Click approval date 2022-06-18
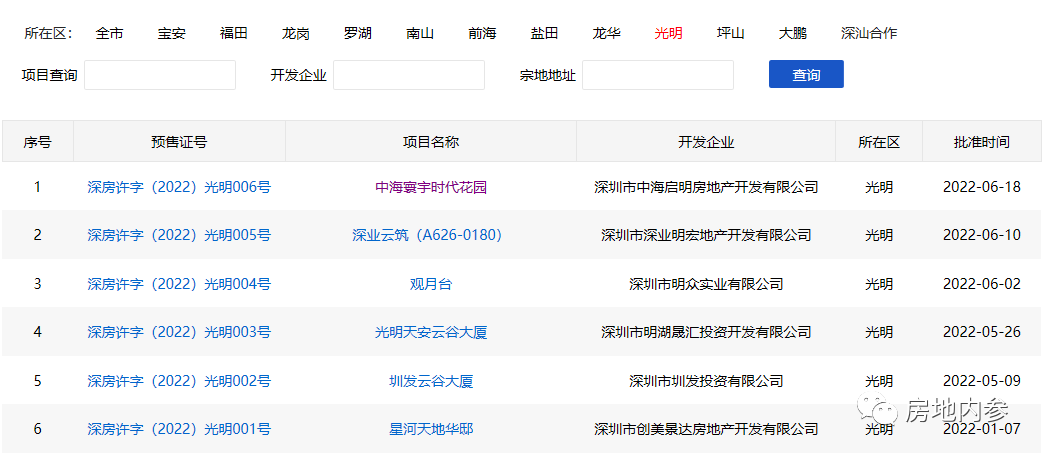The image size is (1042, 456). pos(982,187)
